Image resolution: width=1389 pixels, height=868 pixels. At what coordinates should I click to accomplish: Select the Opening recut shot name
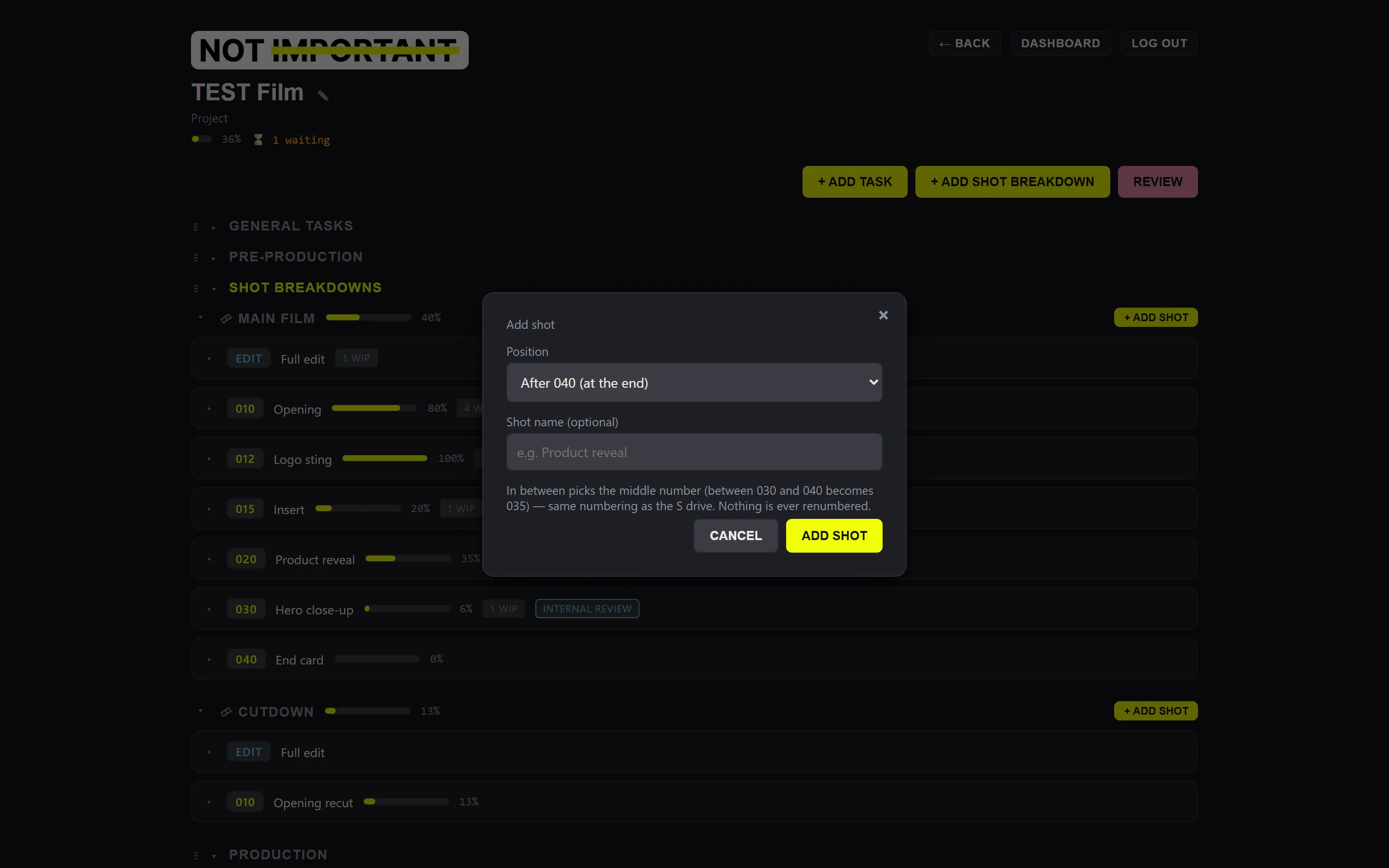click(313, 802)
